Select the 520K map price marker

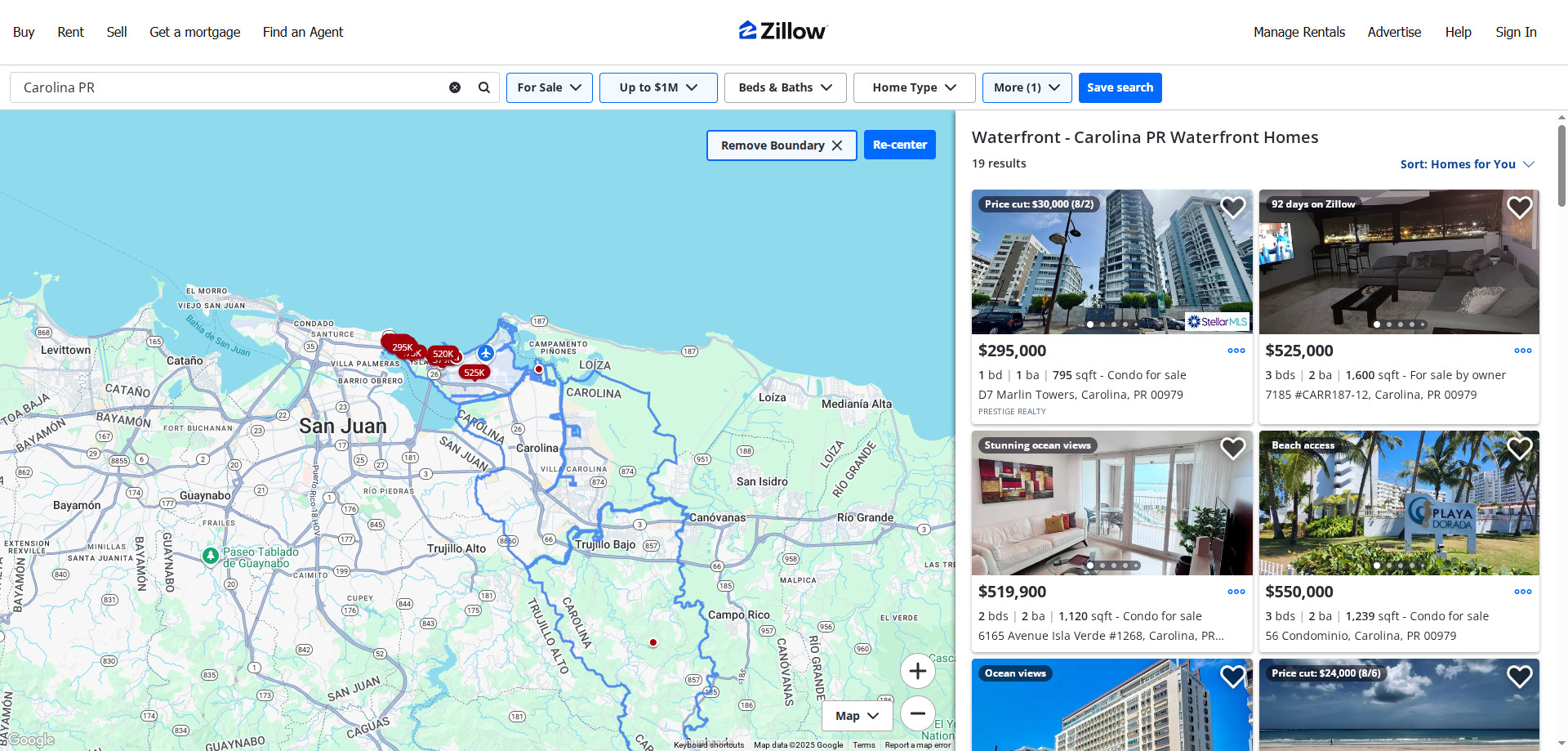(443, 354)
